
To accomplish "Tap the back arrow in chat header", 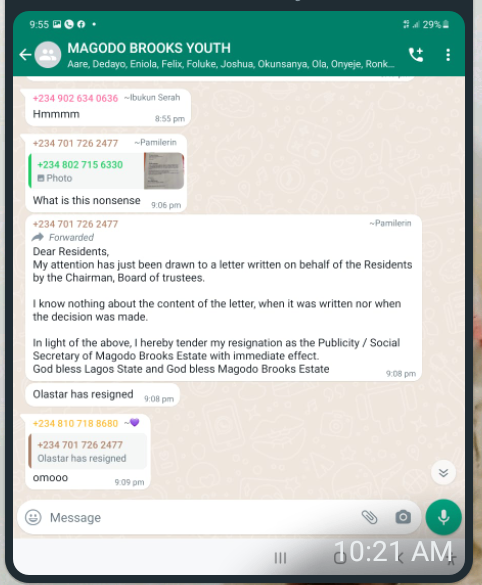I will pyautogui.click(x=25, y=55).
